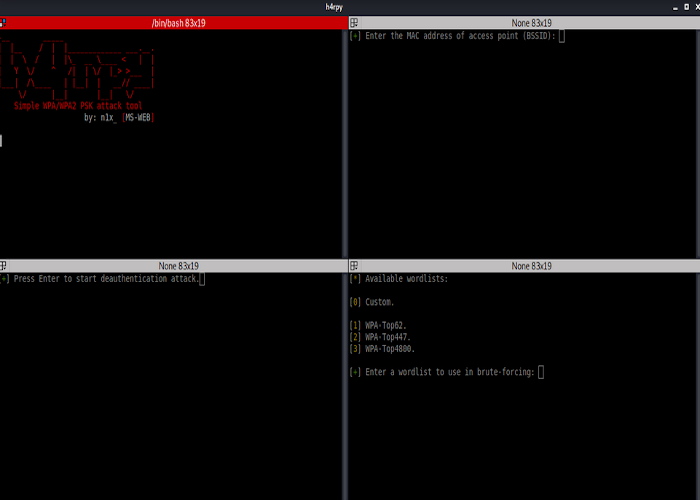This screenshot has height=500, width=700.
Task: Select the red /bin/bash 83x19 title bar
Action: point(177,23)
